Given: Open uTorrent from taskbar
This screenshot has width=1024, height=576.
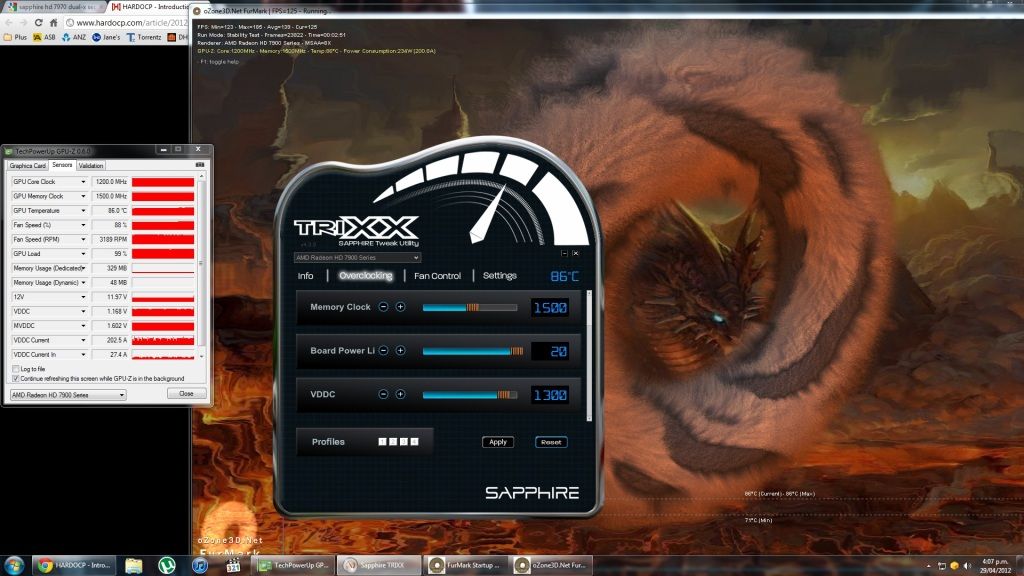Looking at the screenshot, I should 167,566.
